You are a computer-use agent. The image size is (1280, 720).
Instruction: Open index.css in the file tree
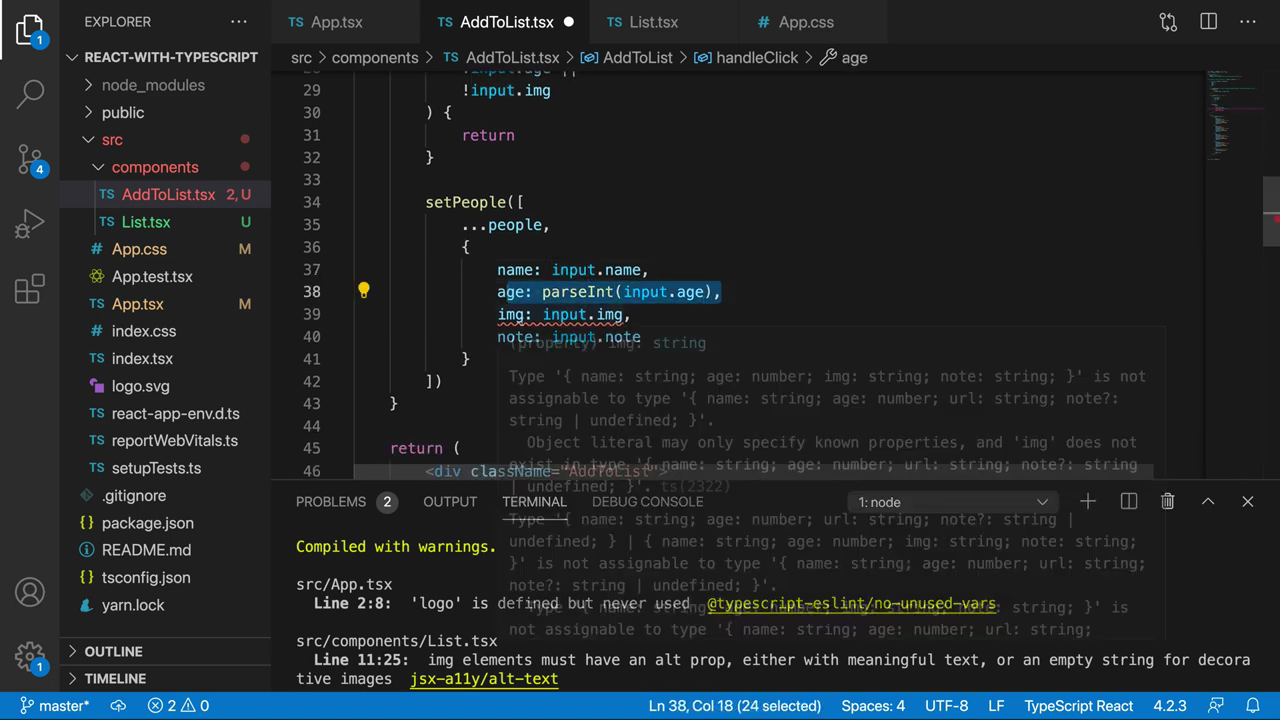(x=165, y=331)
